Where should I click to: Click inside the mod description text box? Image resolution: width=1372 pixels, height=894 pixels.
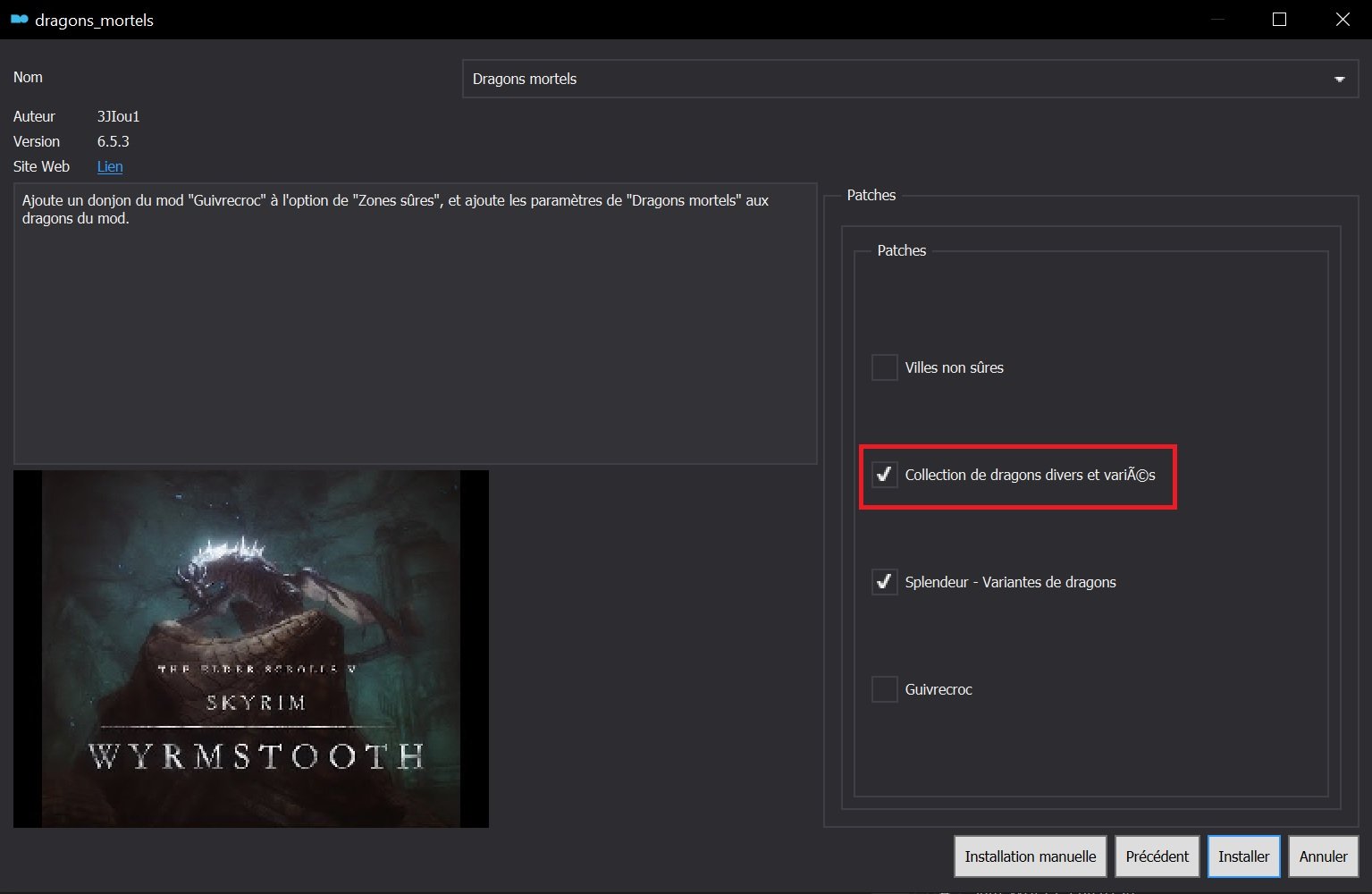415,340
